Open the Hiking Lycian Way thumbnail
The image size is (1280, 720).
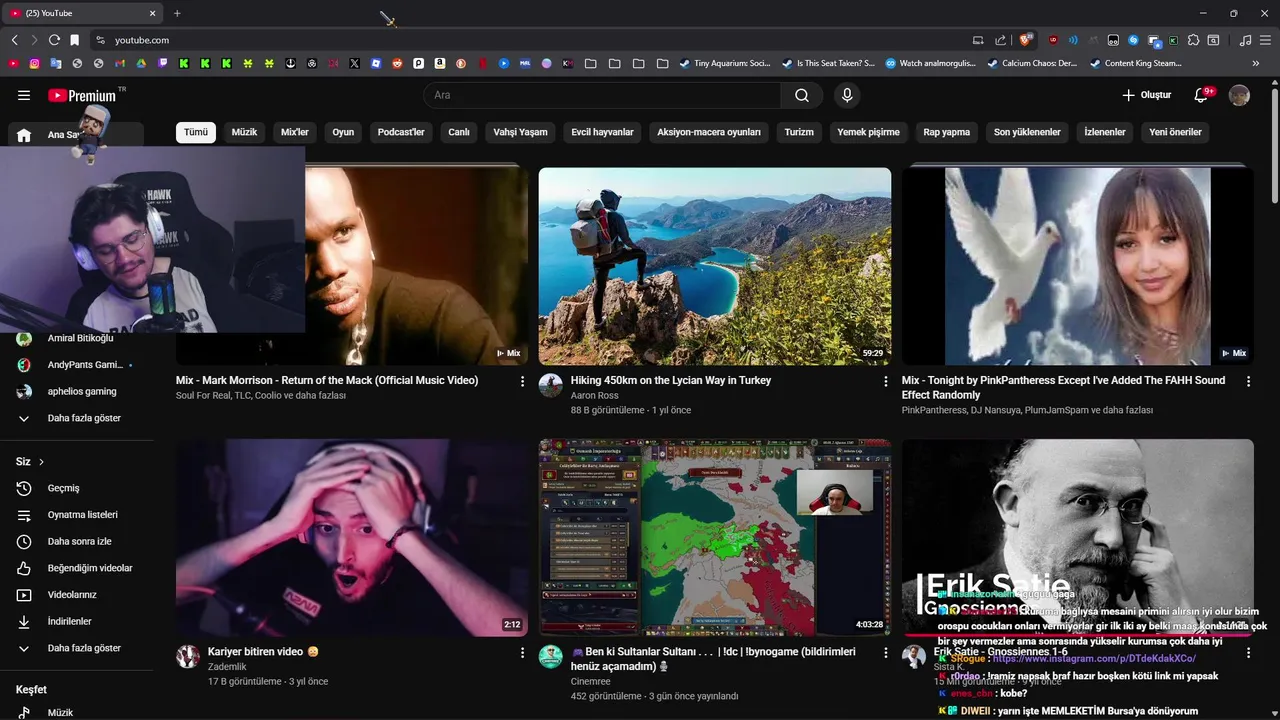tap(715, 266)
